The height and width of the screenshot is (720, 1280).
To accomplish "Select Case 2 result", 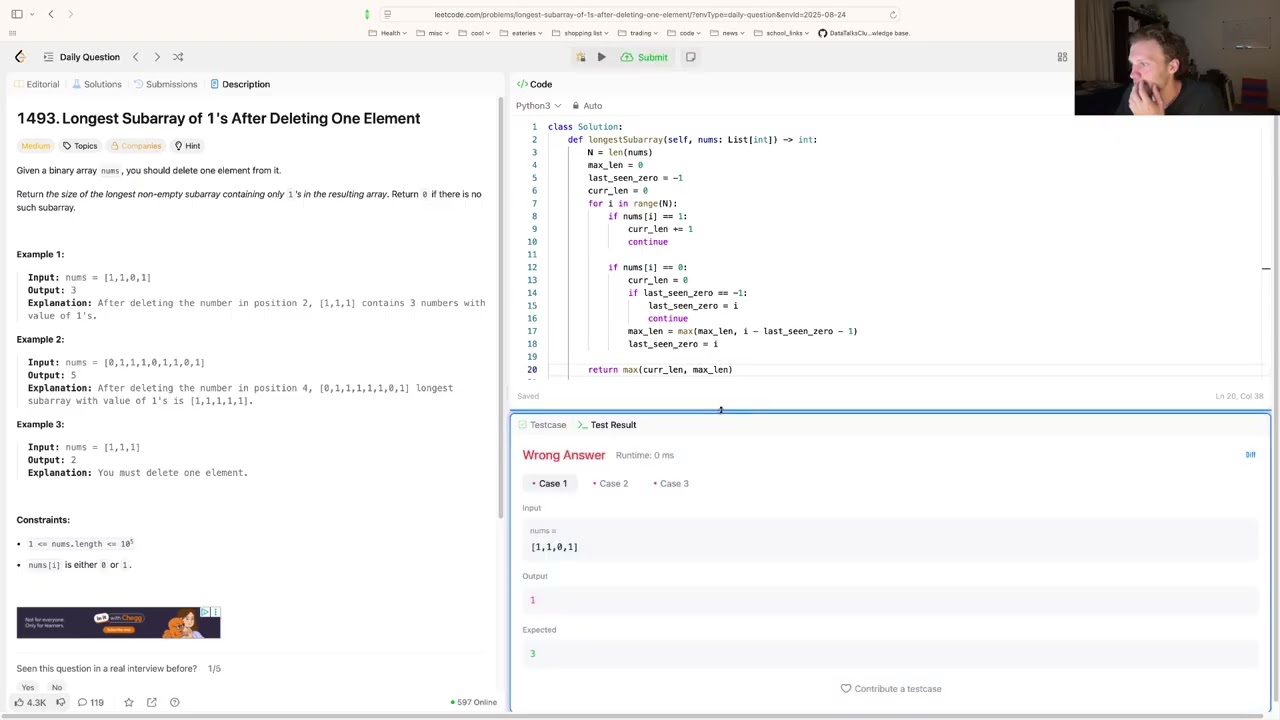I will pos(610,484).
